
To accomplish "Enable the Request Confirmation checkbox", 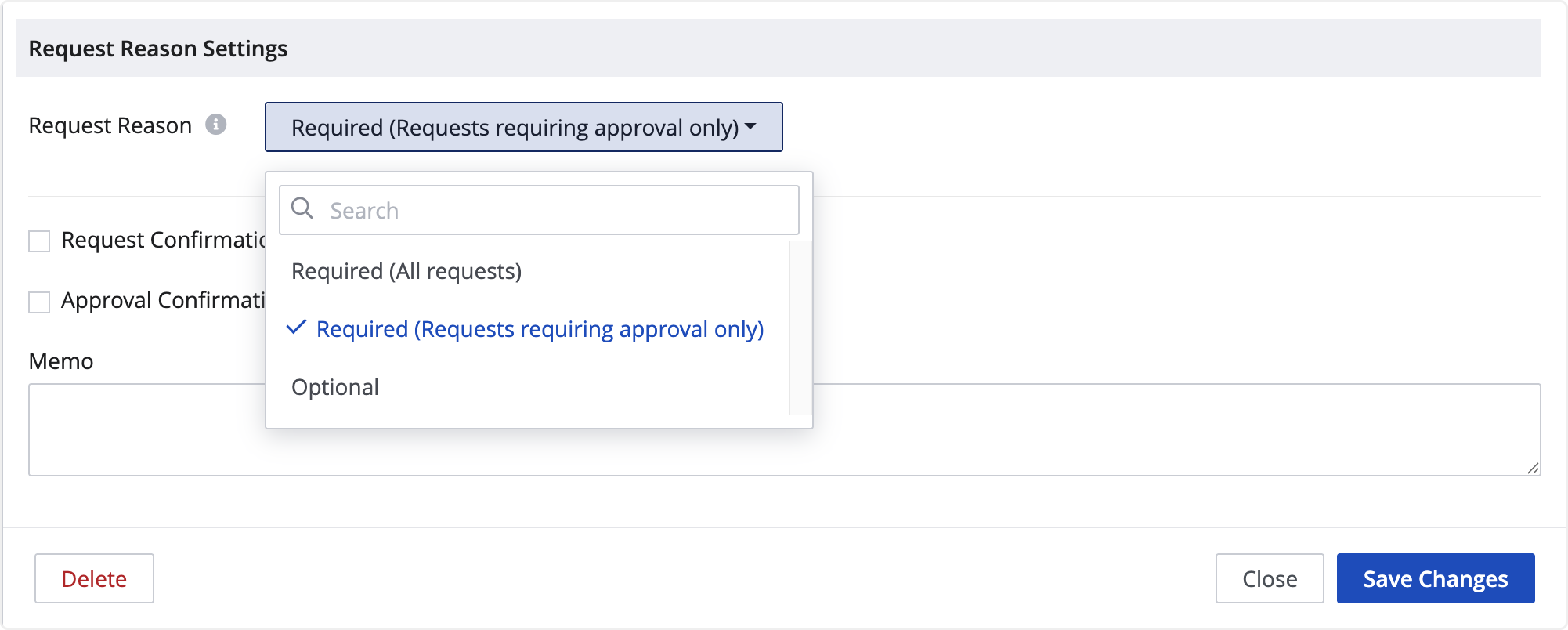I will [x=39, y=241].
